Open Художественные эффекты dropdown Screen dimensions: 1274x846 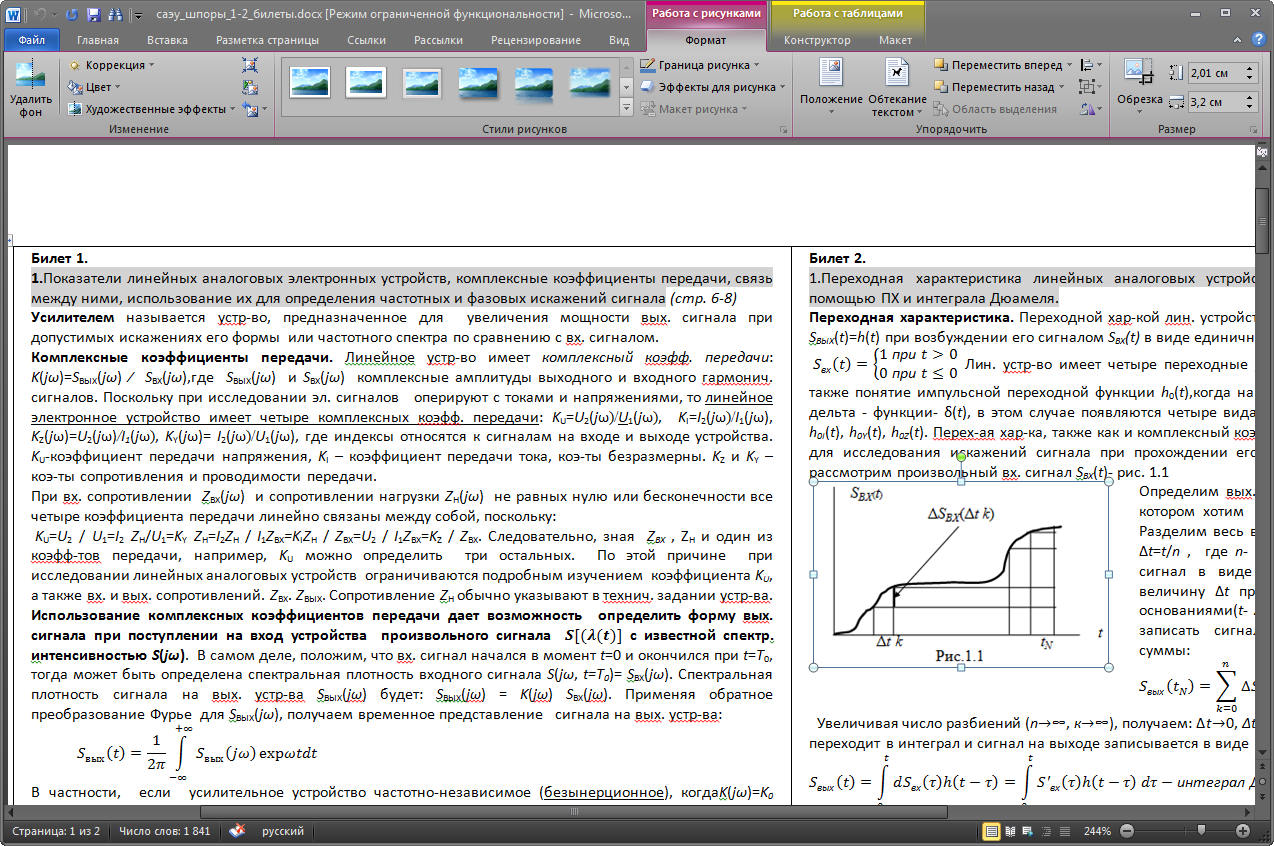(x=153, y=109)
